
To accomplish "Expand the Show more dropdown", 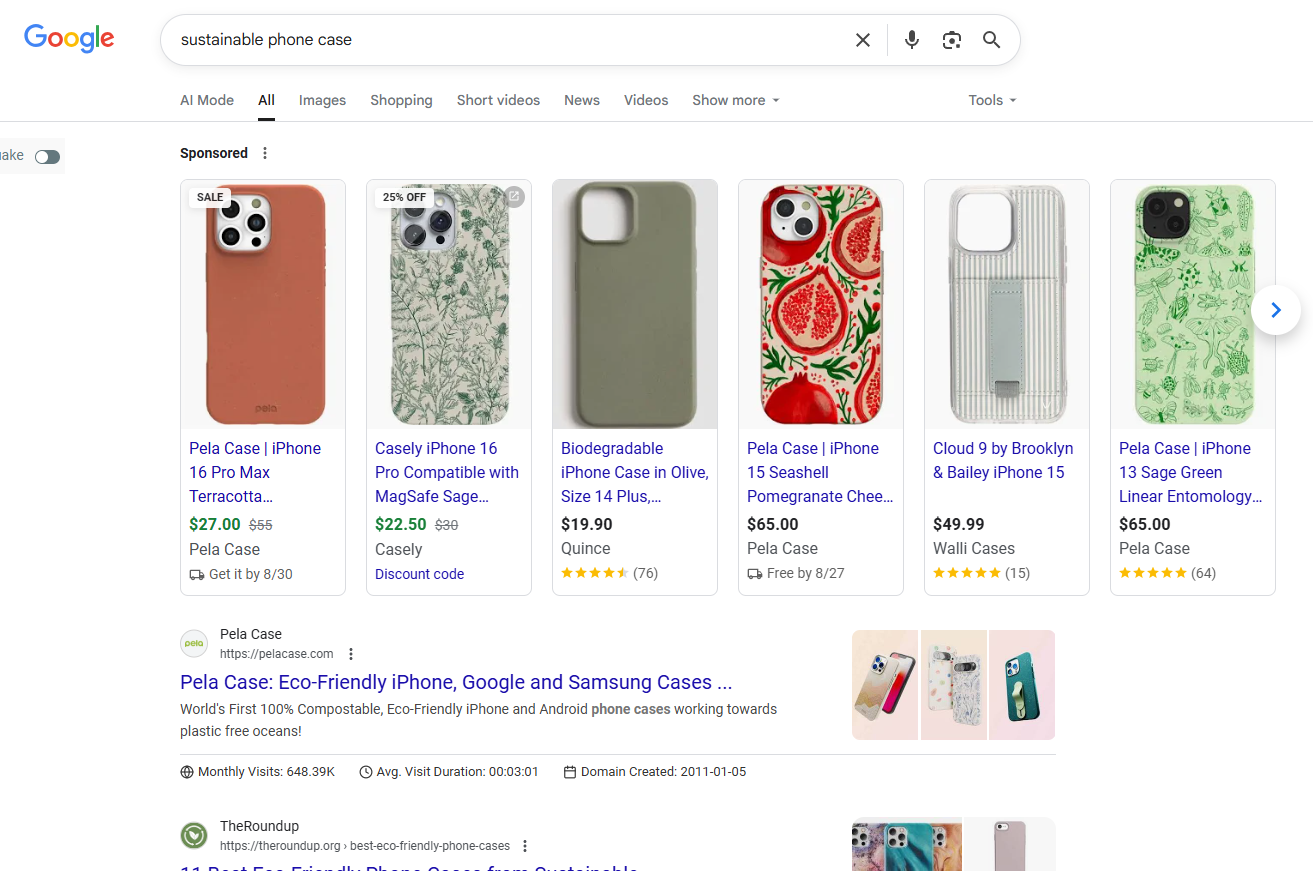I will pyautogui.click(x=736, y=100).
